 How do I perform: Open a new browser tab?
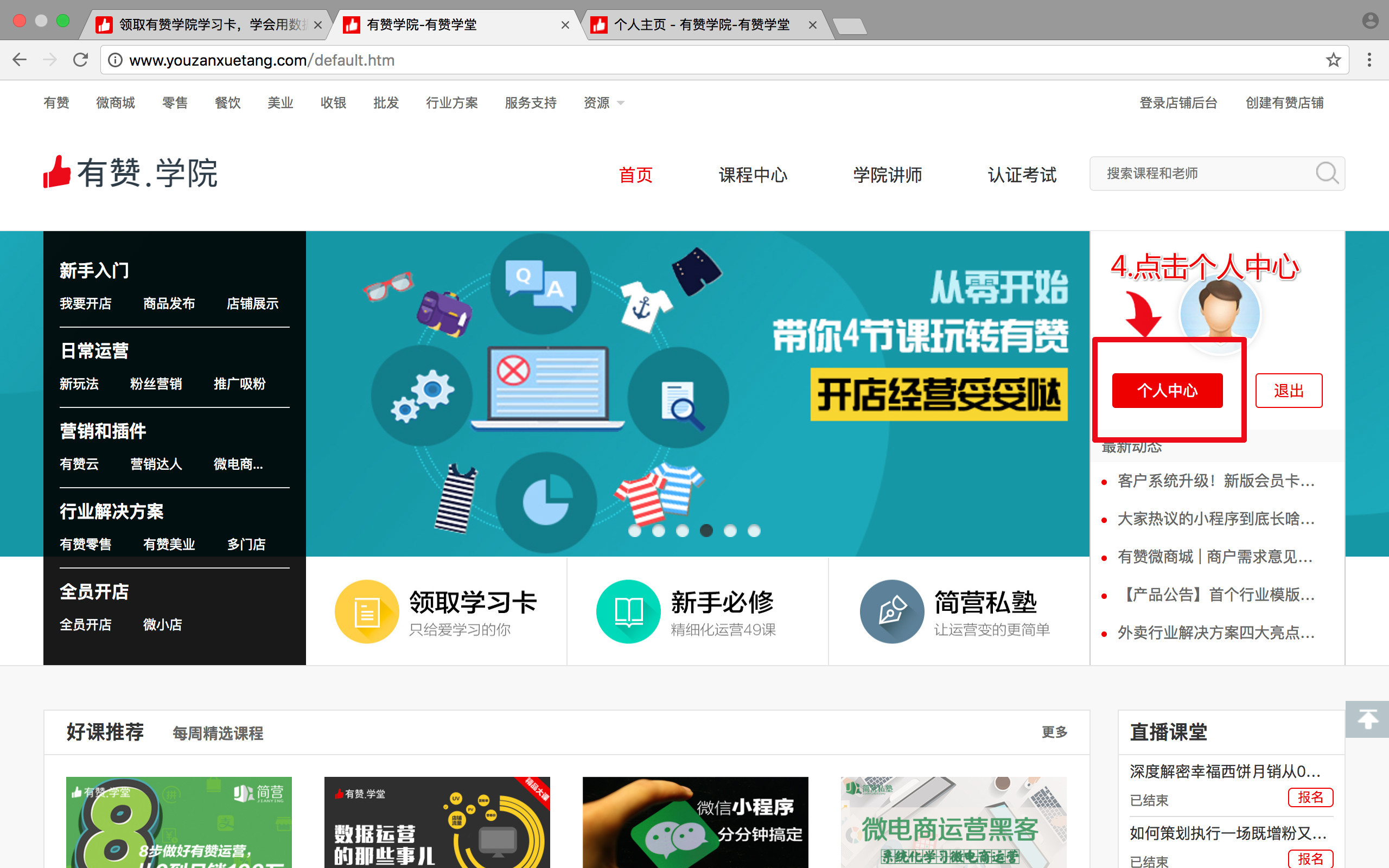coord(850,26)
